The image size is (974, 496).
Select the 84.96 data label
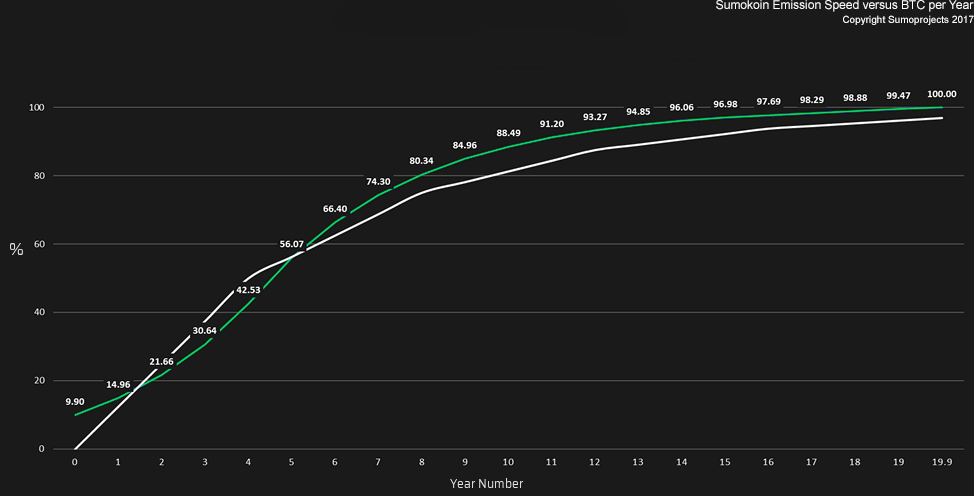(465, 145)
